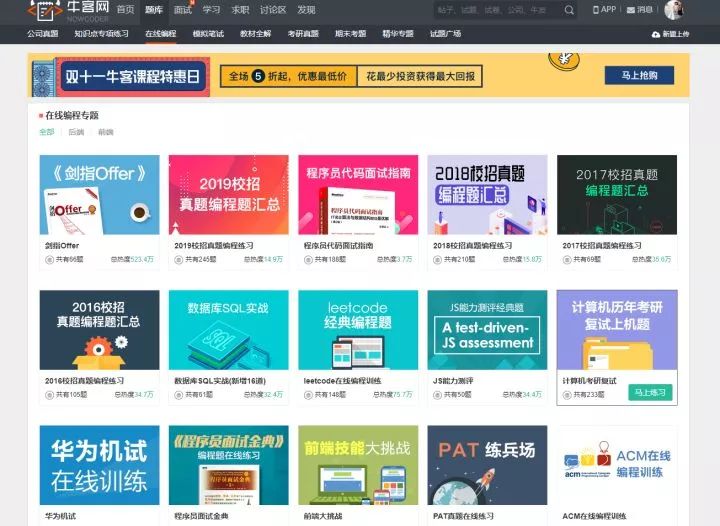720x526 pixels.
Task: Switch to the 知识点专项练习 tab
Action: [101, 34]
